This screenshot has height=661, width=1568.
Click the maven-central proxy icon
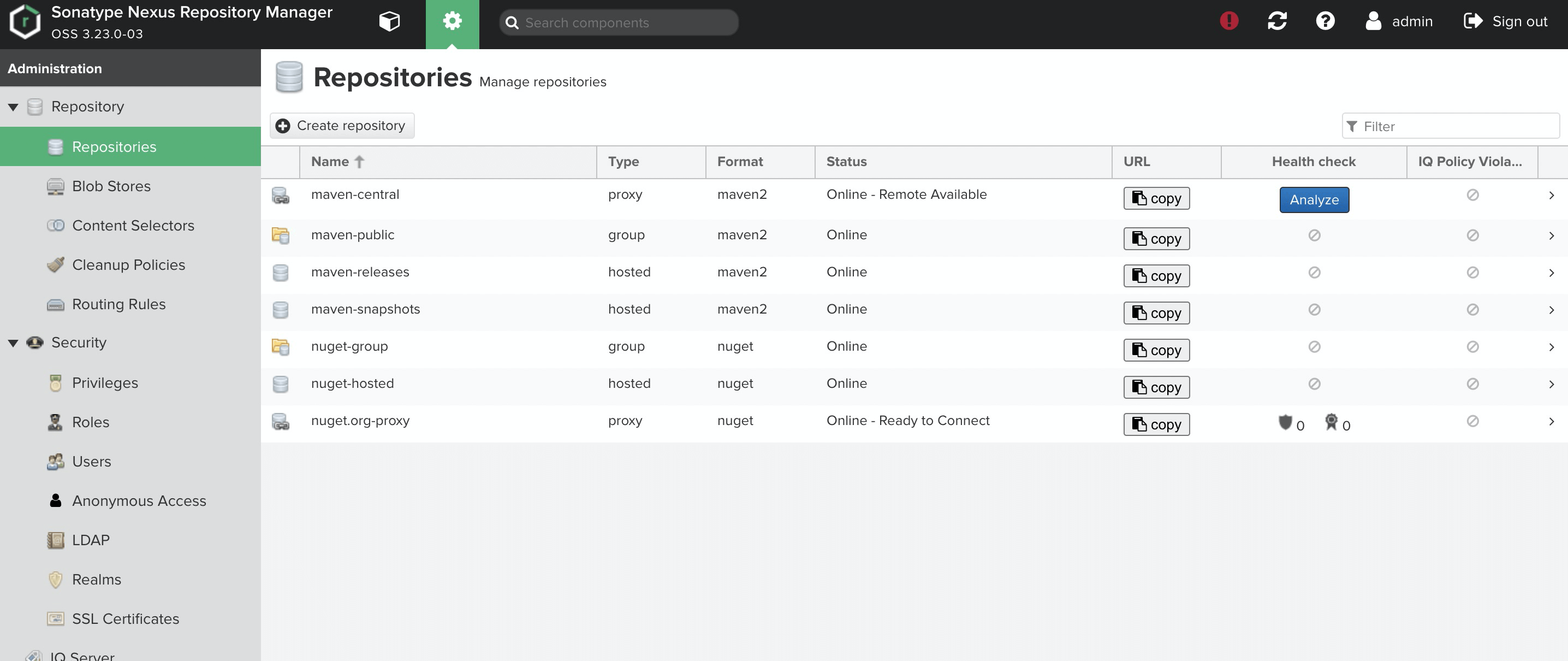coord(281,196)
